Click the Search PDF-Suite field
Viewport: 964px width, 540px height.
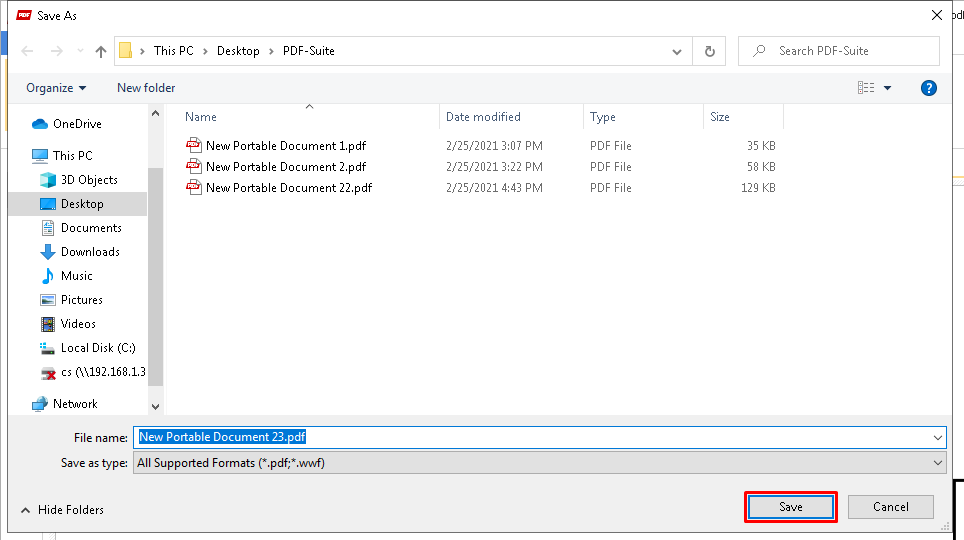click(839, 51)
